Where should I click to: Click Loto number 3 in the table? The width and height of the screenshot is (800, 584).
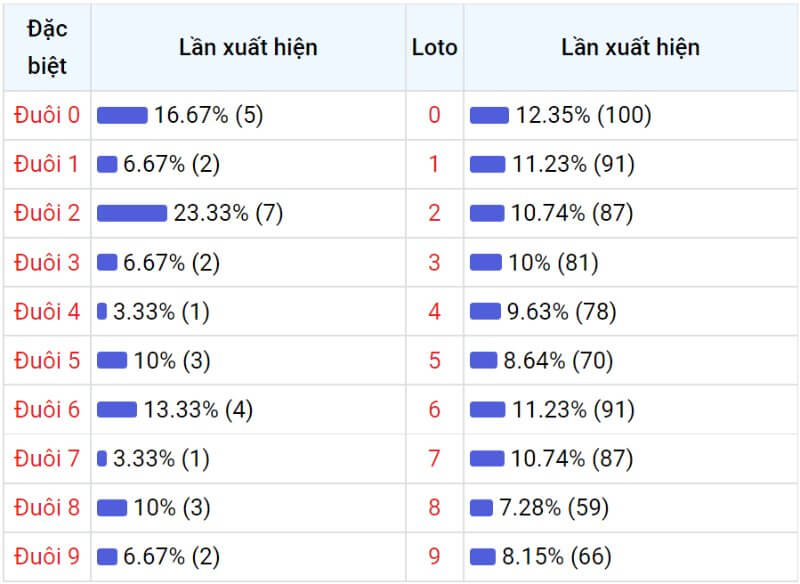tap(434, 262)
